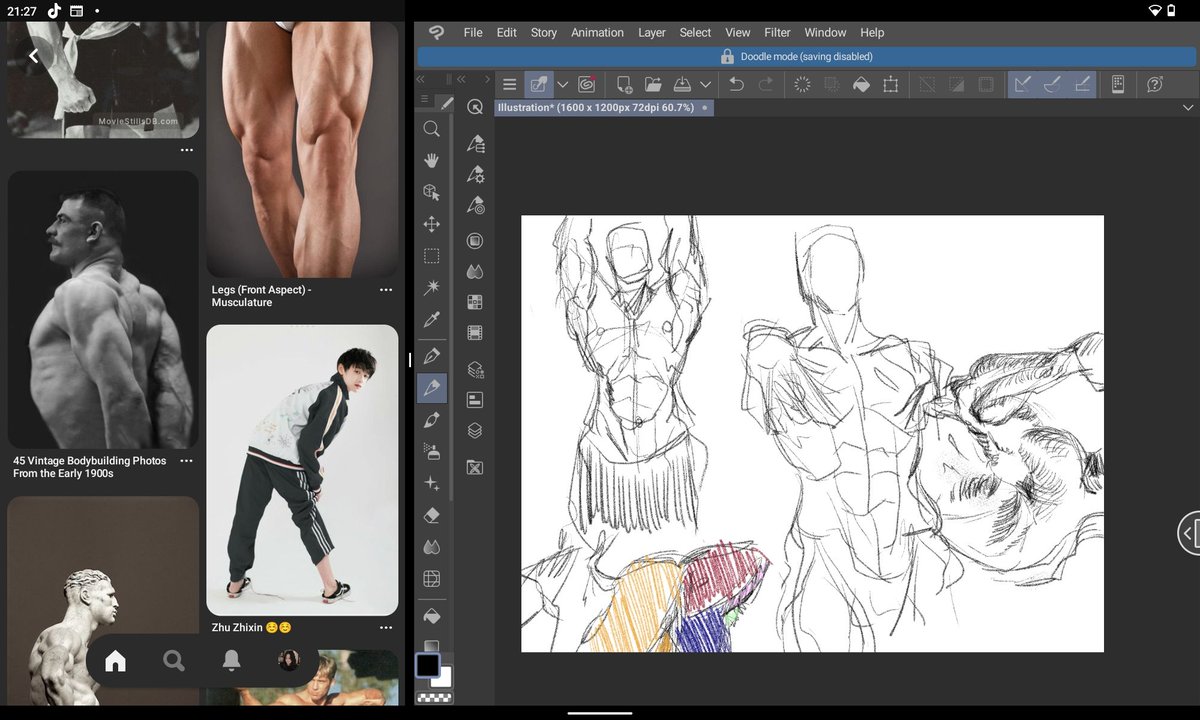Select the Liquify grid tool
The image size is (1200, 720).
tap(432, 579)
